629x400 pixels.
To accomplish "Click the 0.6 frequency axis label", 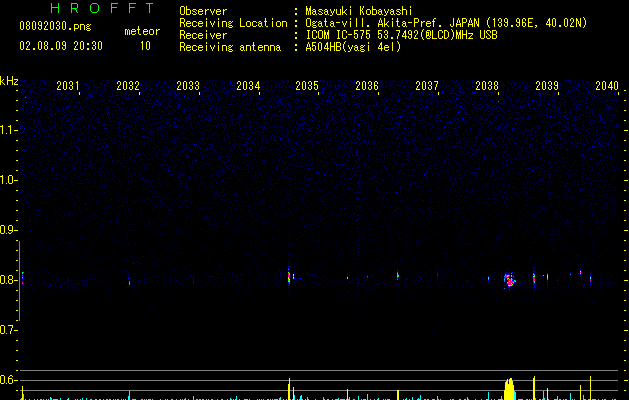I will click(8, 380).
